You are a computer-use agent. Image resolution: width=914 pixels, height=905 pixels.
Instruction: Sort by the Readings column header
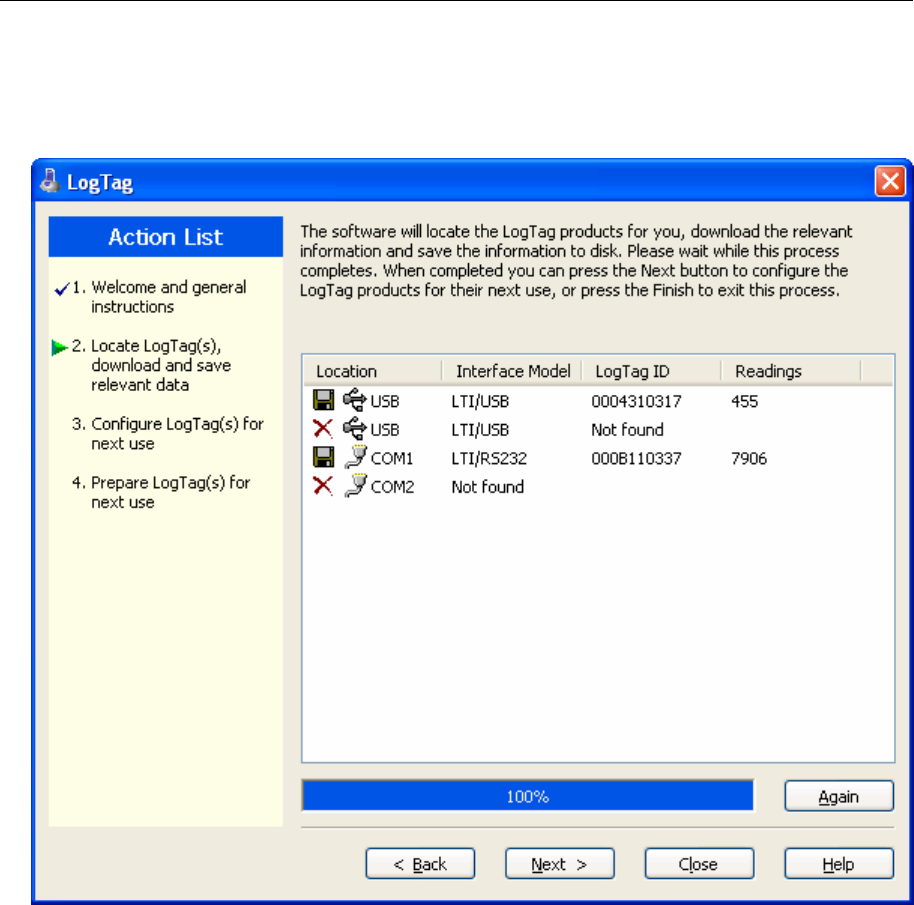point(791,371)
